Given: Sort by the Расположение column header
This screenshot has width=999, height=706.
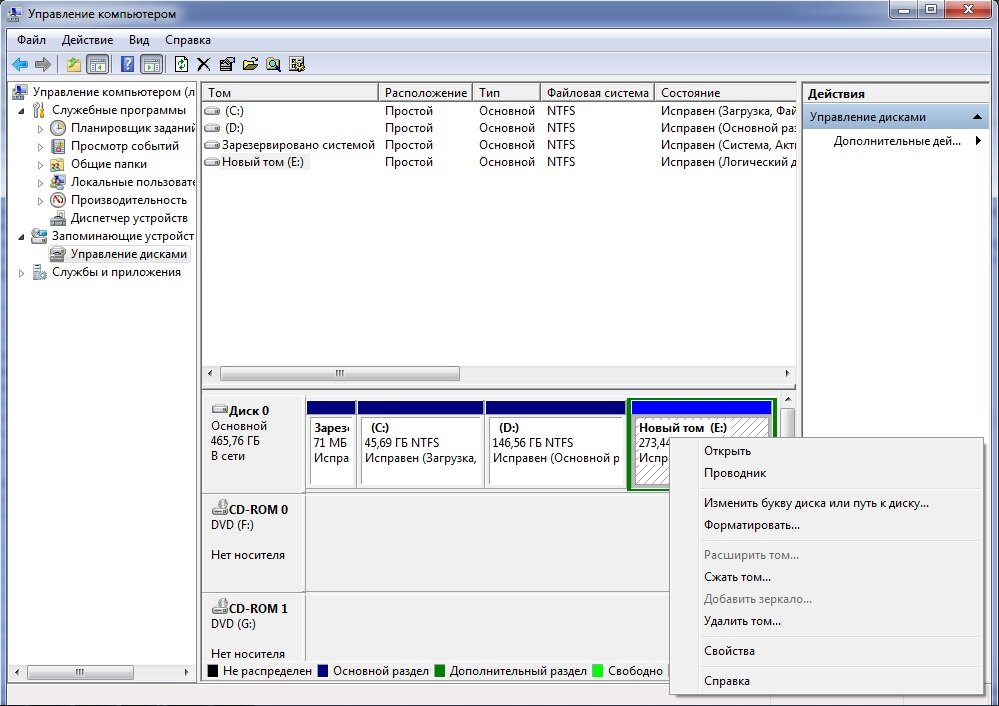Looking at the screenshot, I should click(x=426, y=92).
